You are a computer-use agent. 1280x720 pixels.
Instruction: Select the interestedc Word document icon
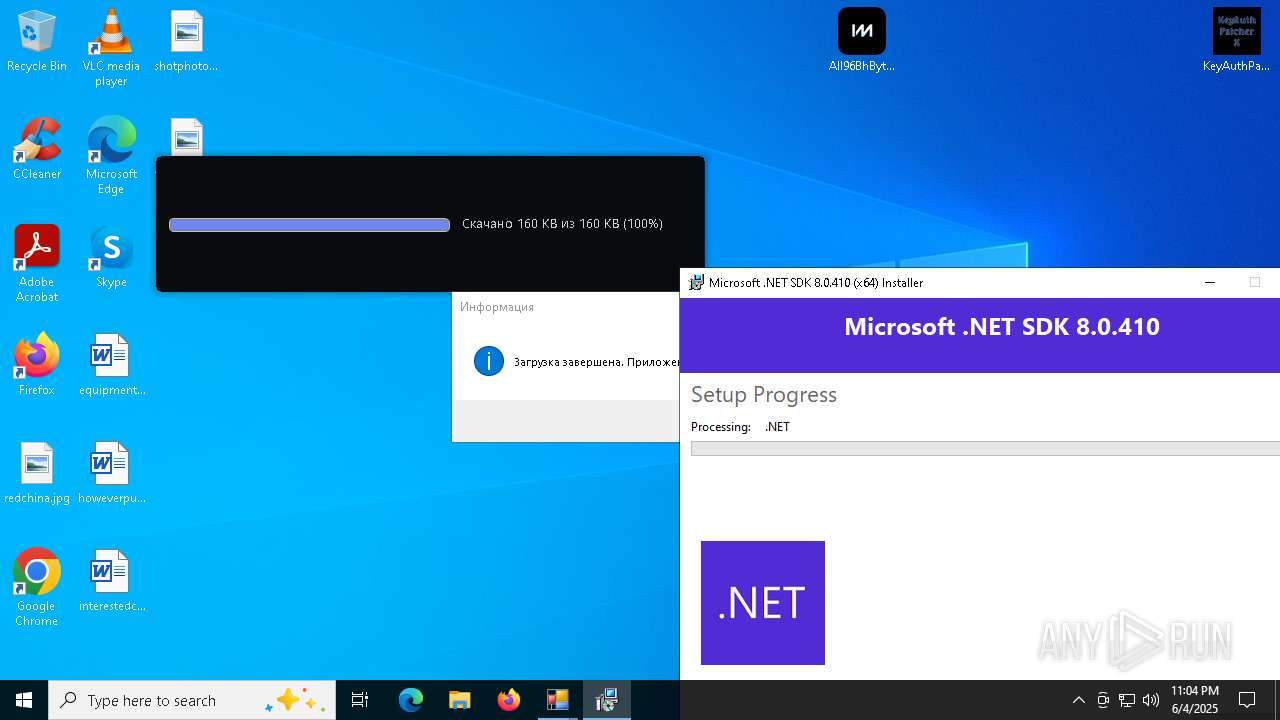point(111,581)
